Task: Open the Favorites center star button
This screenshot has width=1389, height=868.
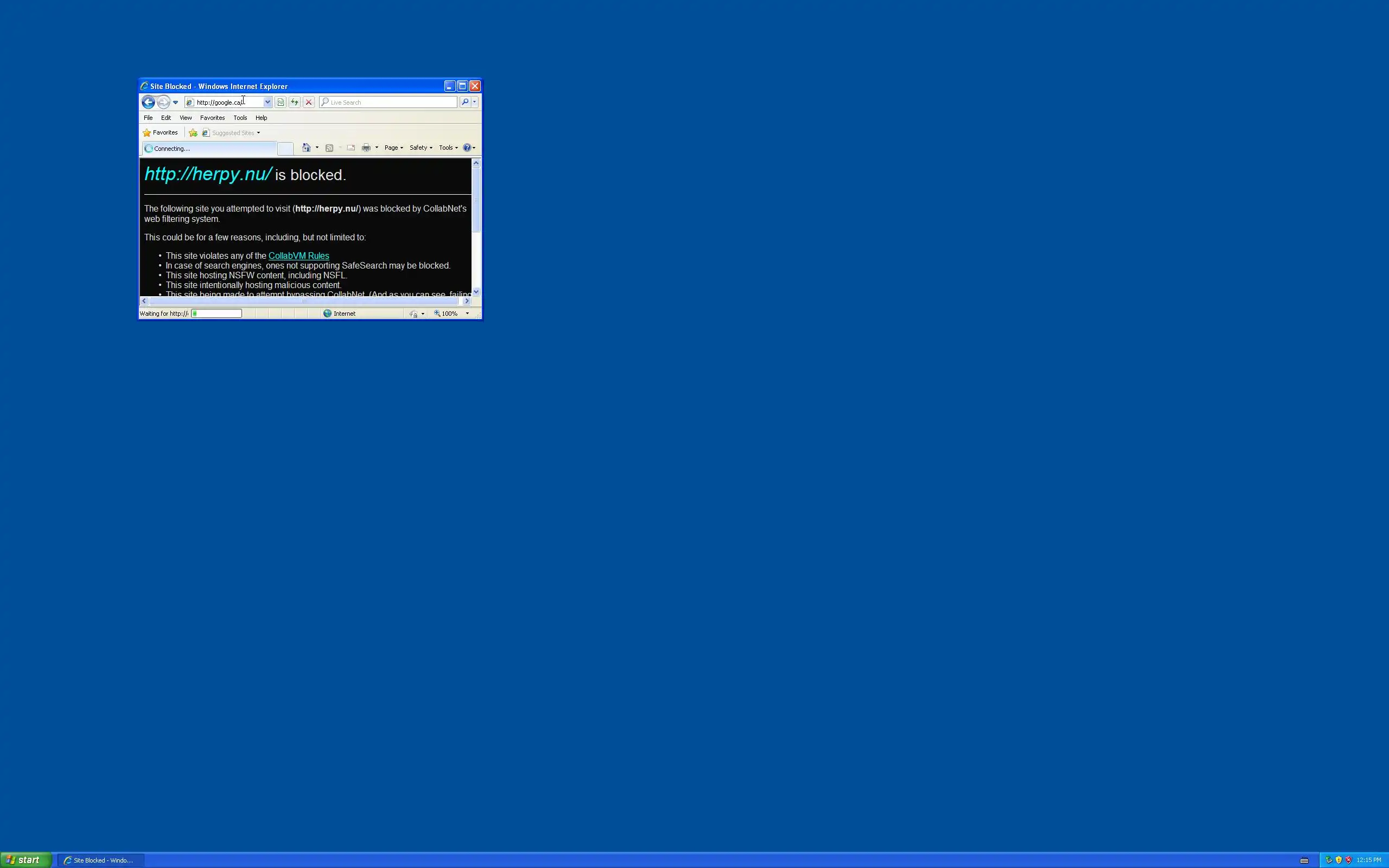Action: 160,132
